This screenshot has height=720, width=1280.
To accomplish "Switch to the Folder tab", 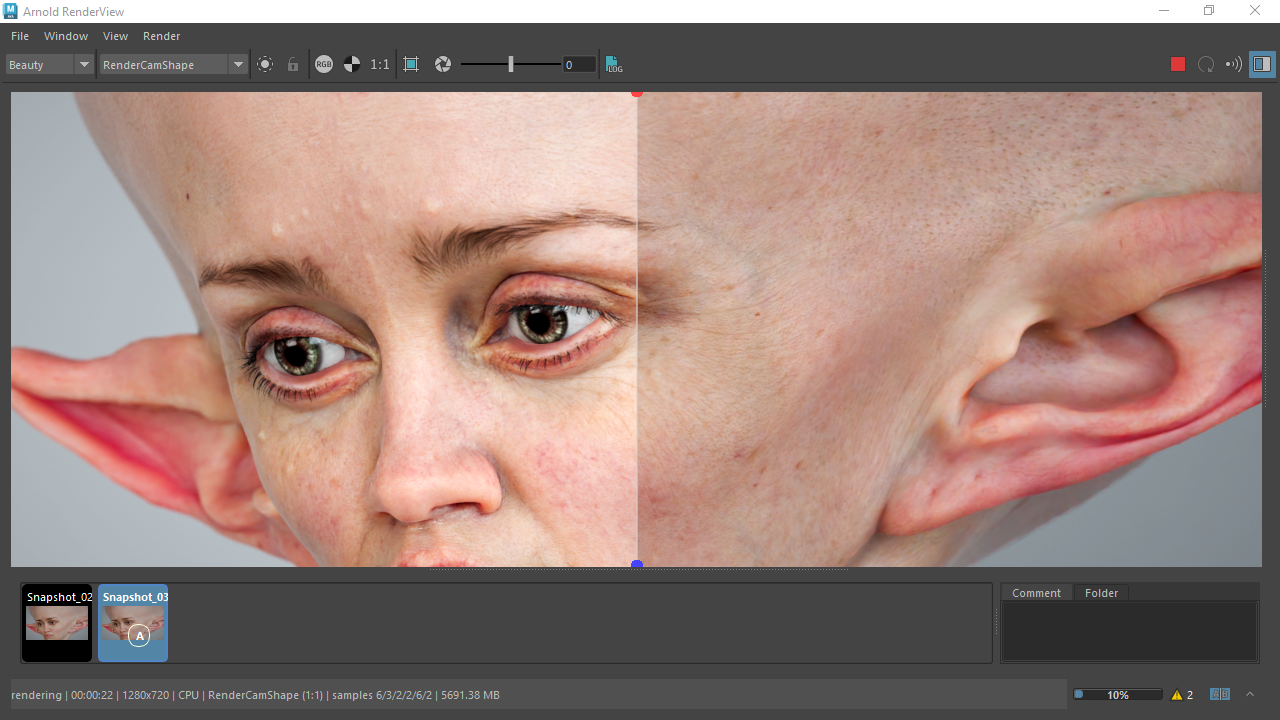I will point(1101,592).
